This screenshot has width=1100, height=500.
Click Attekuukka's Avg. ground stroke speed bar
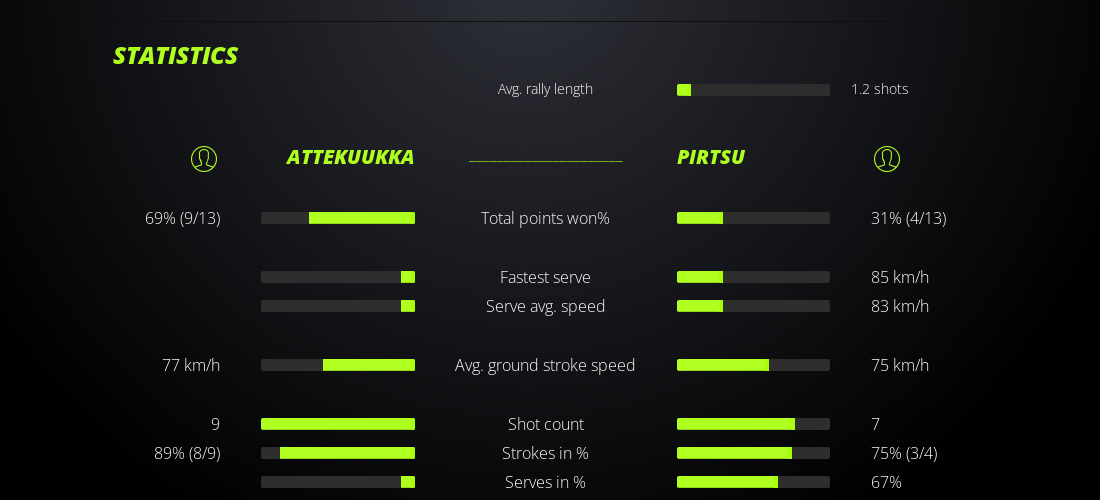pos(338,365)
